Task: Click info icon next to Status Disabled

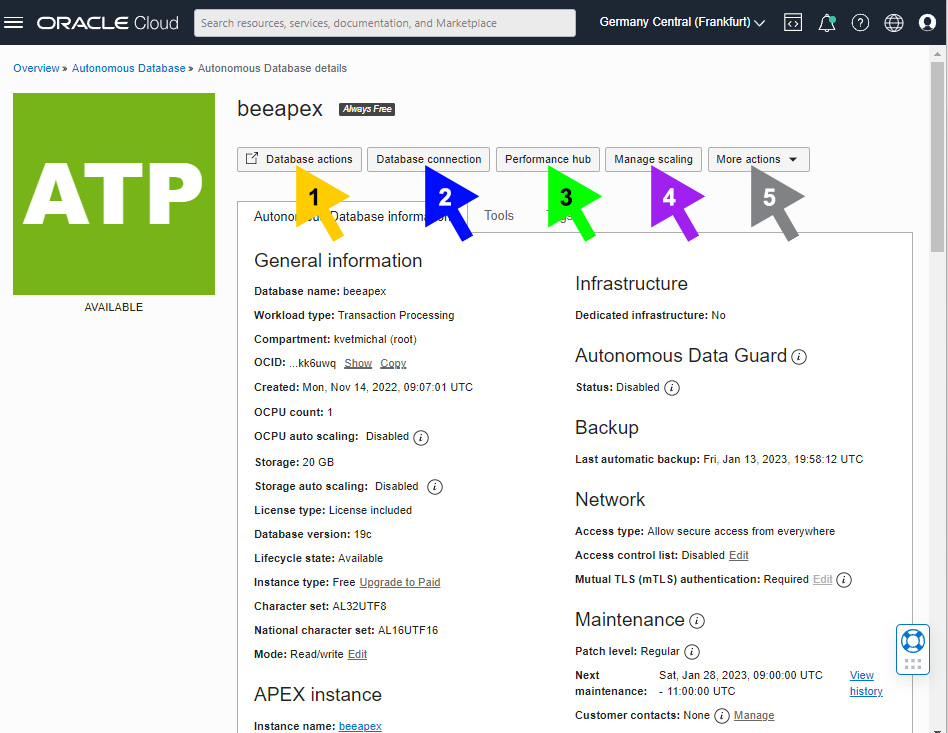Action: point(672,388)
